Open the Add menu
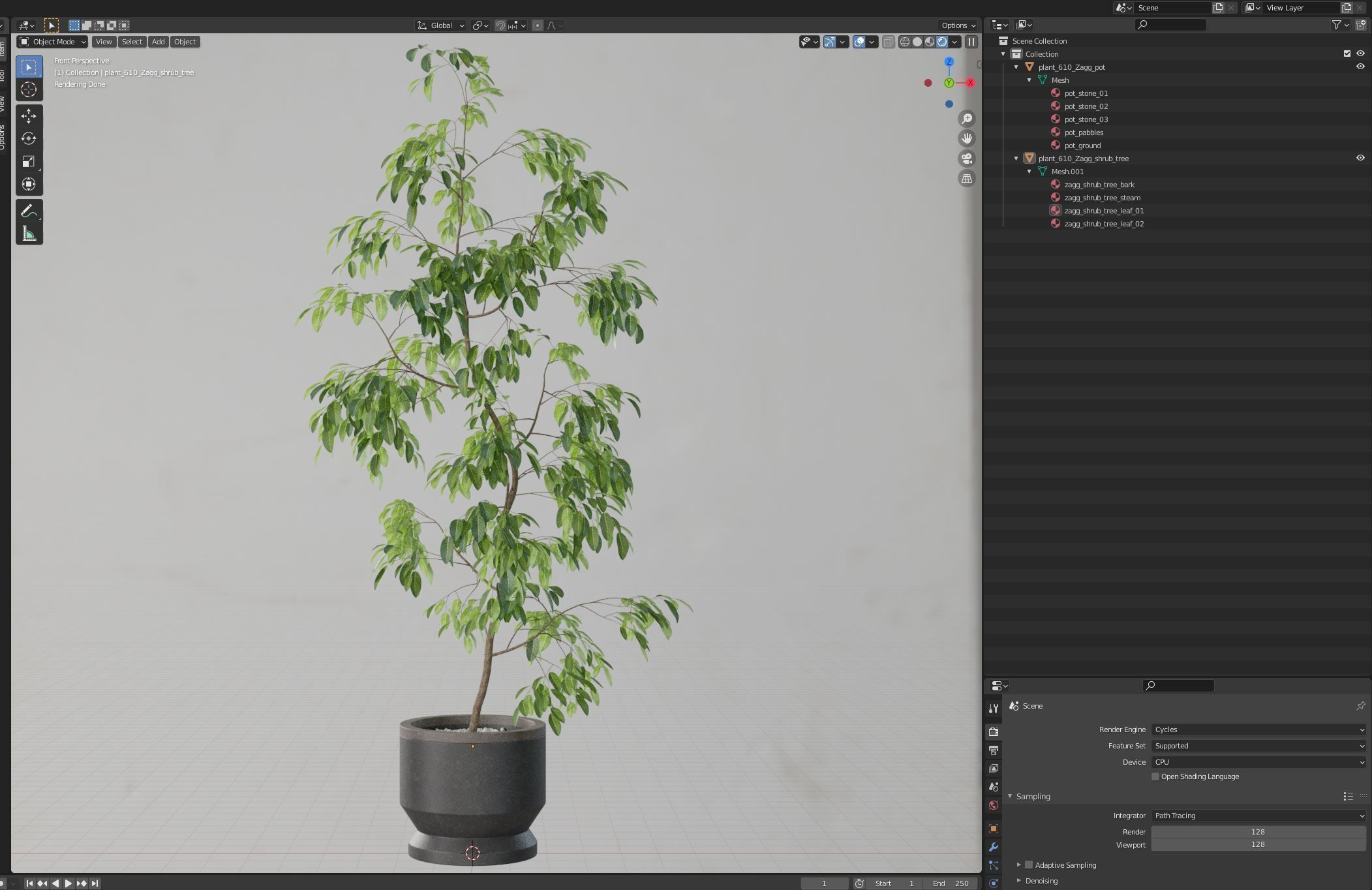Image resolution: width=1372 pixels, height=890 pixels. tap(158, 42)
